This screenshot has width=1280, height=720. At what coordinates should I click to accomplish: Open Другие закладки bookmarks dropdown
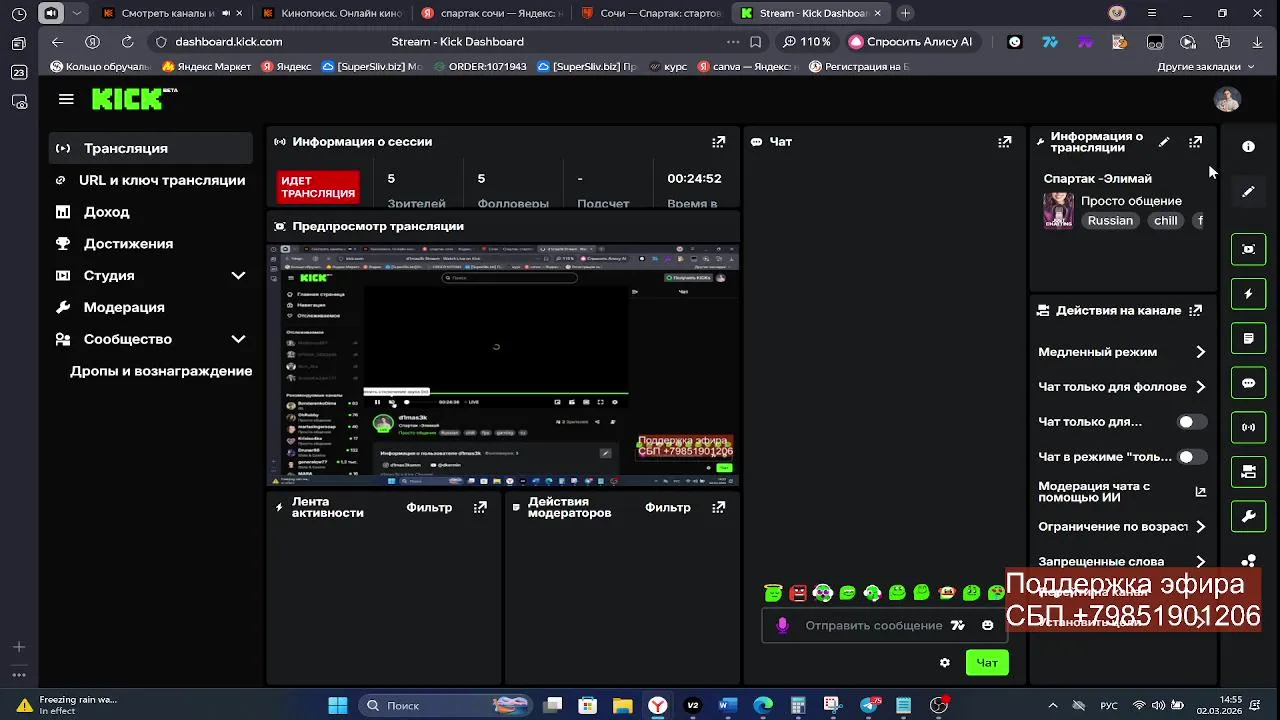[1205, 67]
